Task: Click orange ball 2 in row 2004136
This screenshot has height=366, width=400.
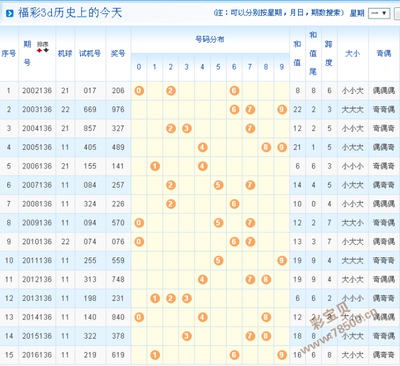Action: coord(171,128)
